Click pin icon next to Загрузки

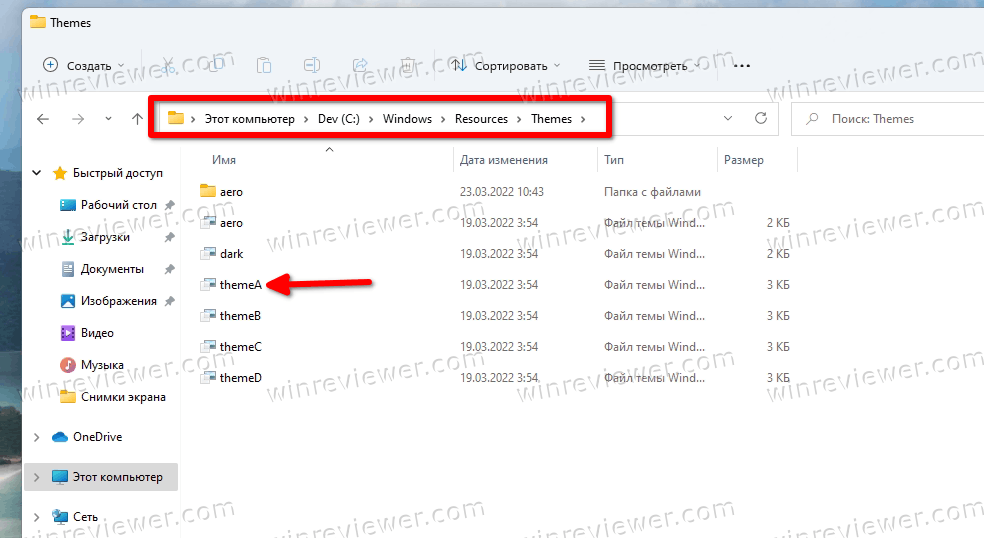169,237
